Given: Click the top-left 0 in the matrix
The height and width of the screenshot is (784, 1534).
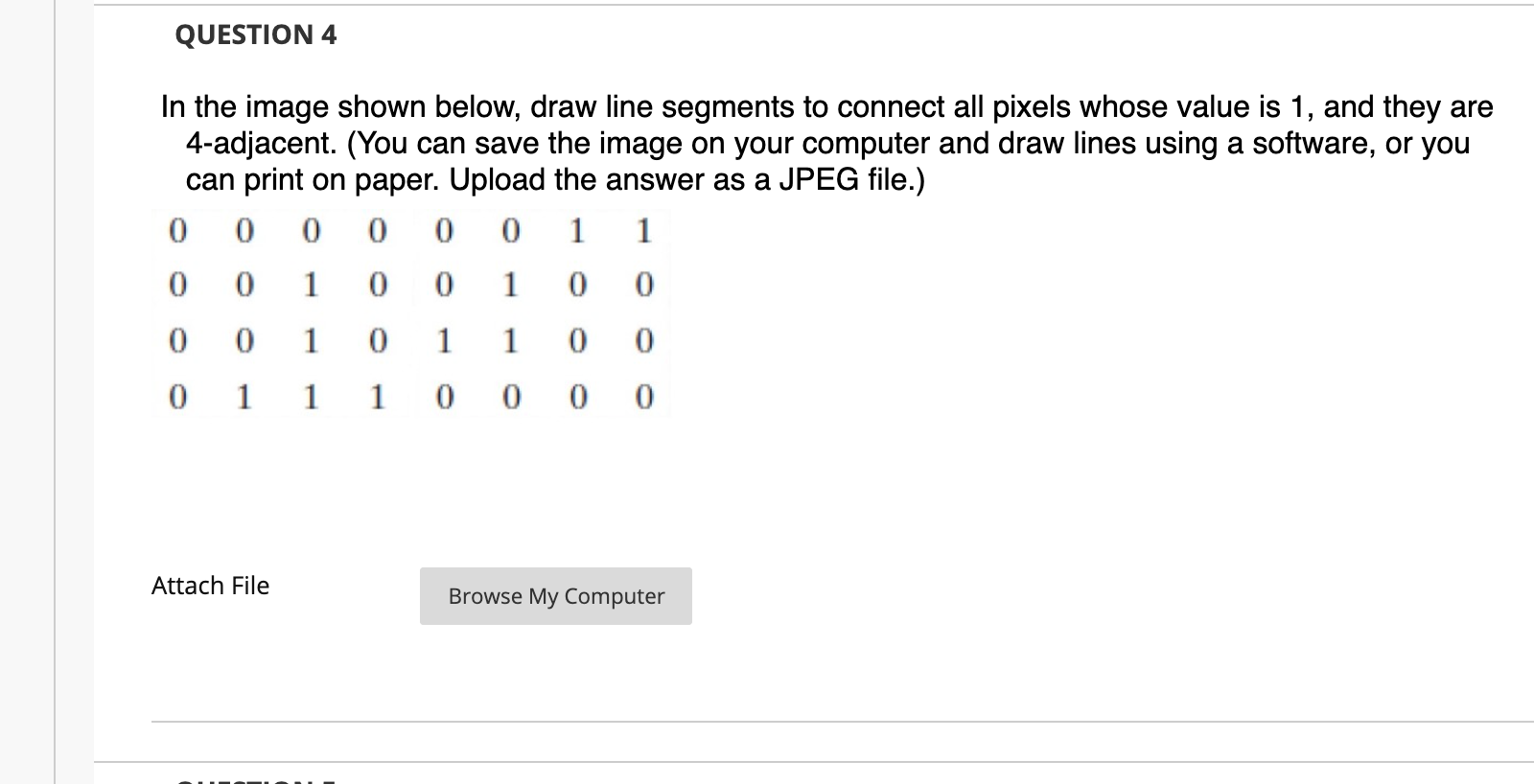Looking at the screenshot, I should pyautogui.click(x=178, y=230).
